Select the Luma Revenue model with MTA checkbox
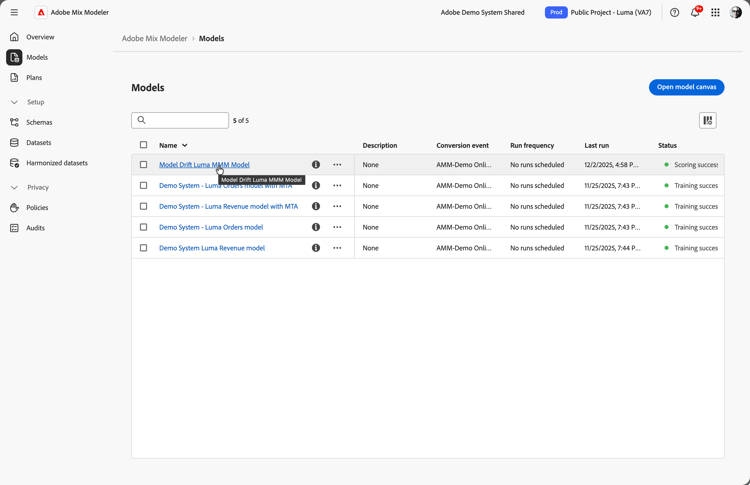Image resolution: width=750 pixels, height=485 pixels. (143, 206)
